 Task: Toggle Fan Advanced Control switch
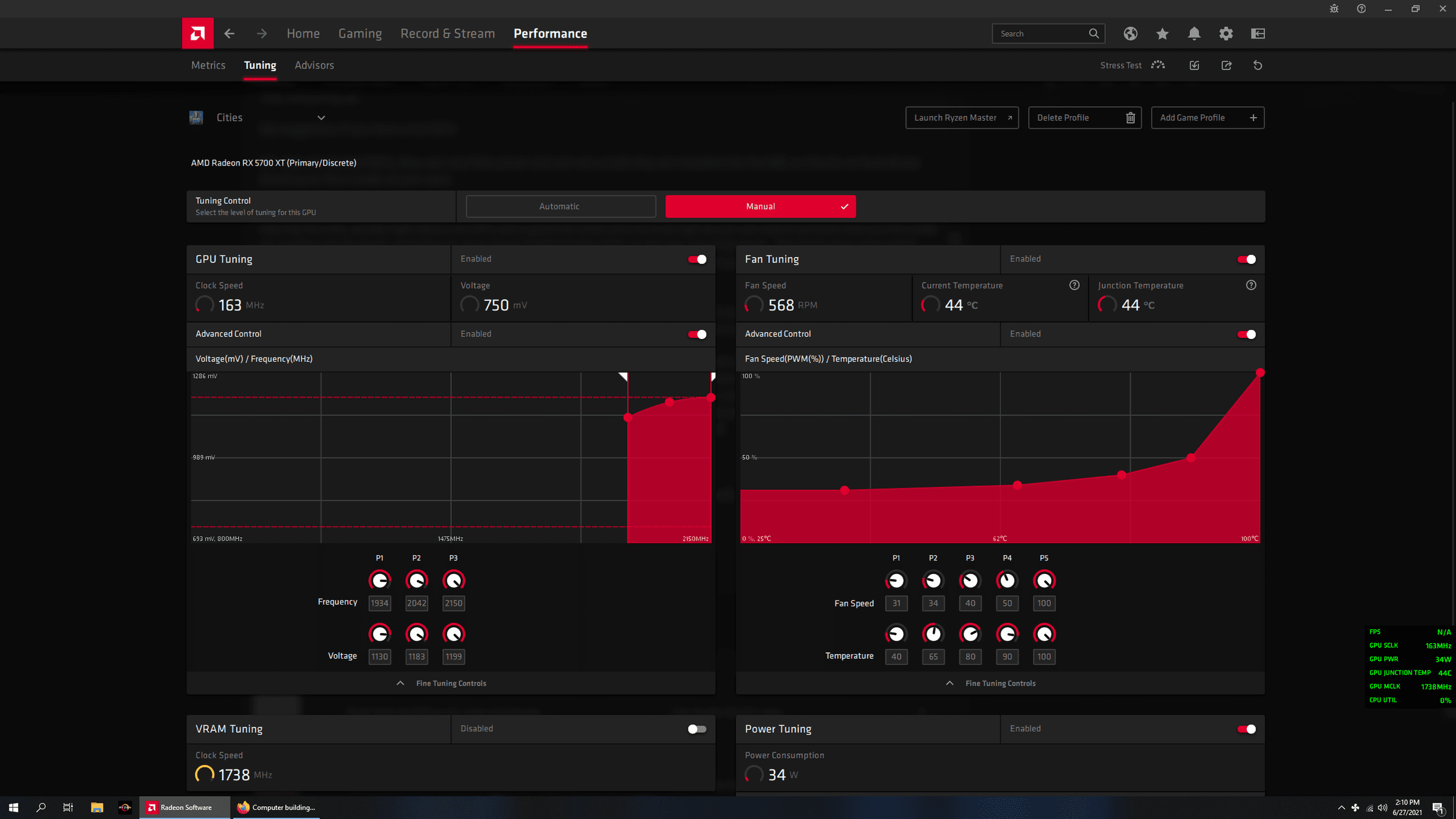[x=1246, y=334]
